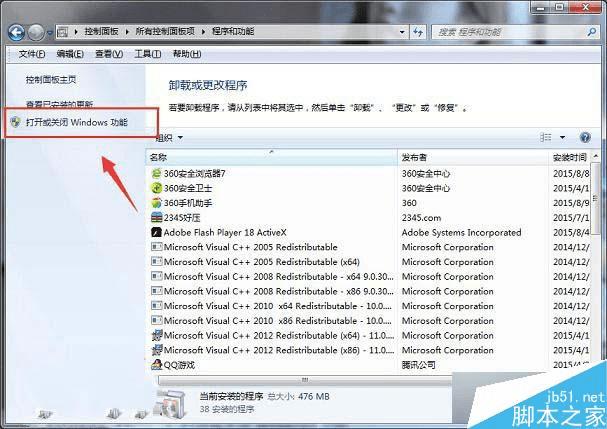
Task: Open the 查看(V) menu
Action: tap(109, 54)
